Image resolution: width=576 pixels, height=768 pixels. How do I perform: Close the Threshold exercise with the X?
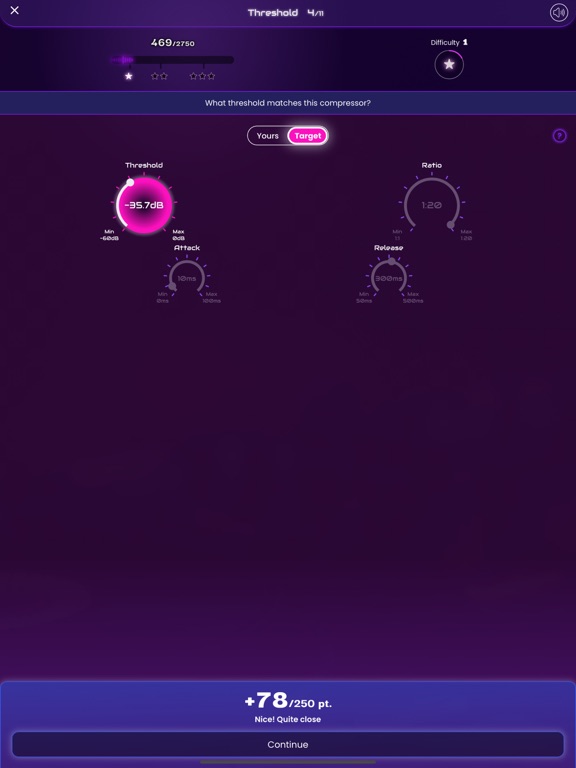click(x=15, y=10)
